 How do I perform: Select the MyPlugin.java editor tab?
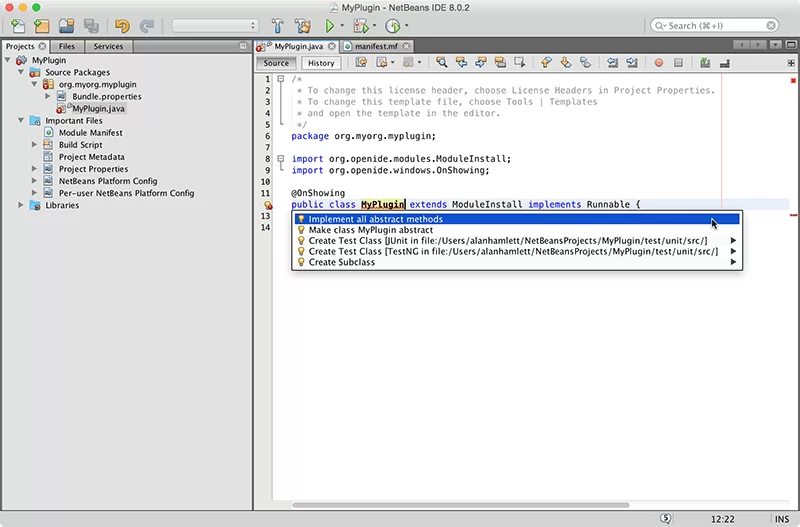click(298, 46)
